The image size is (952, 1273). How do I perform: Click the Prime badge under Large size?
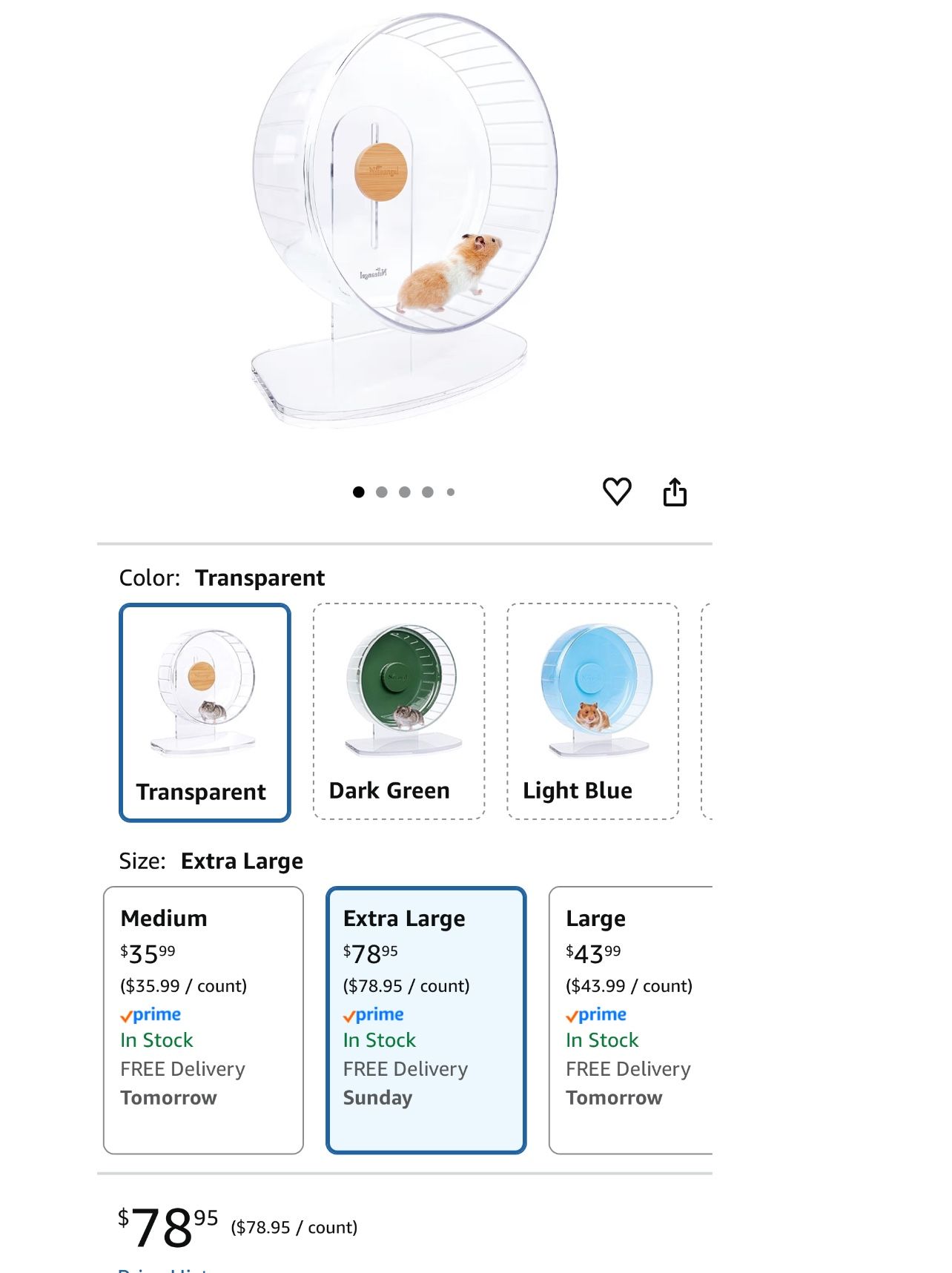[x=596, y=1014]
